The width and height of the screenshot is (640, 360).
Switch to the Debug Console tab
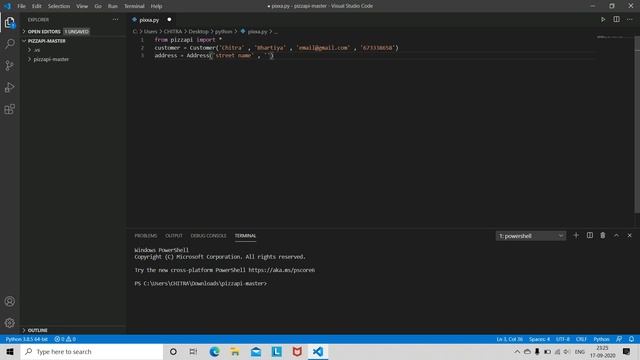pos(208,236)
